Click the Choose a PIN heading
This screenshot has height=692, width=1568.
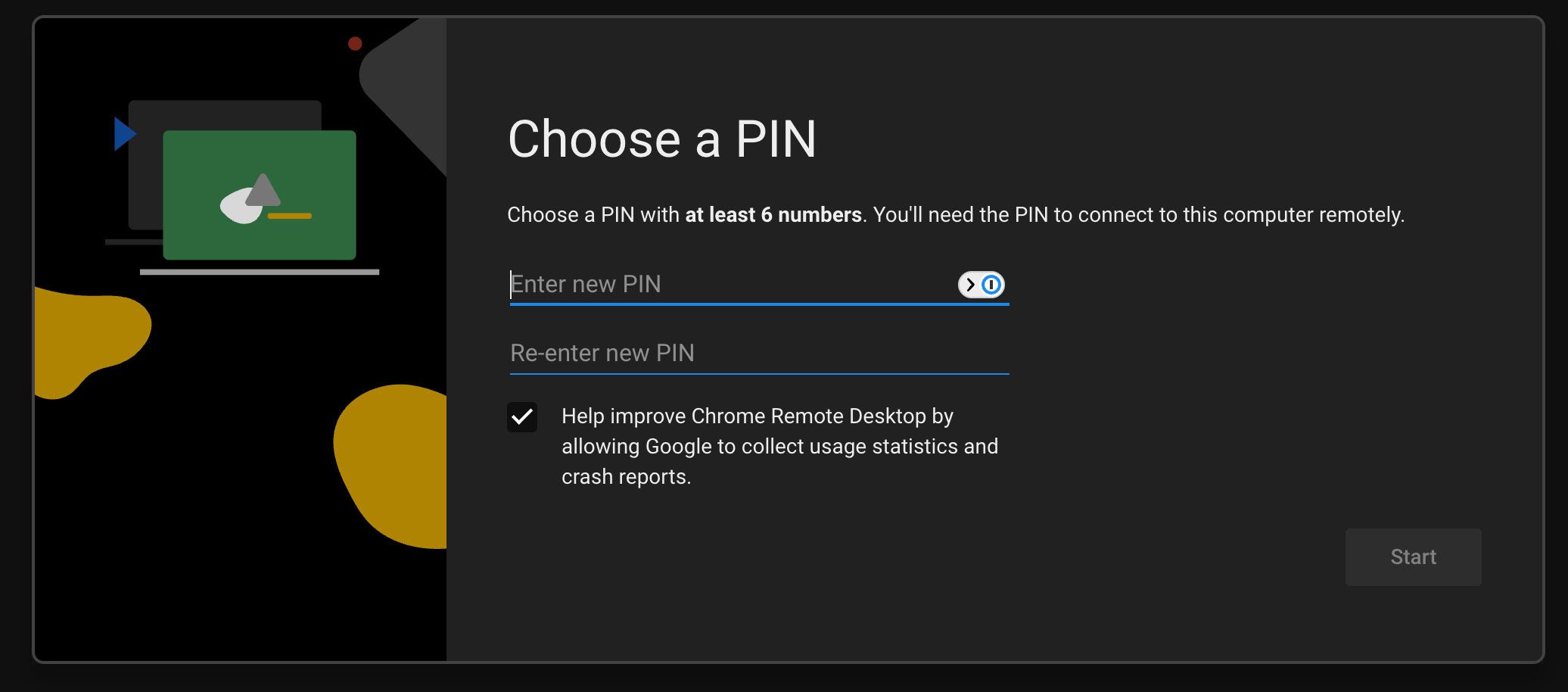pyautogui.click(x=662, y=139)
